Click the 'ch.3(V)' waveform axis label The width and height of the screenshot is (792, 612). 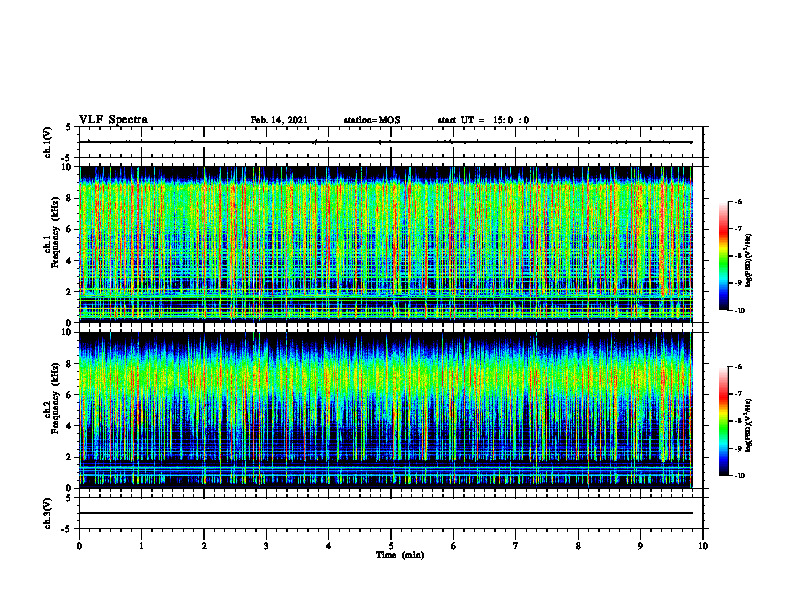click(47, 514)
